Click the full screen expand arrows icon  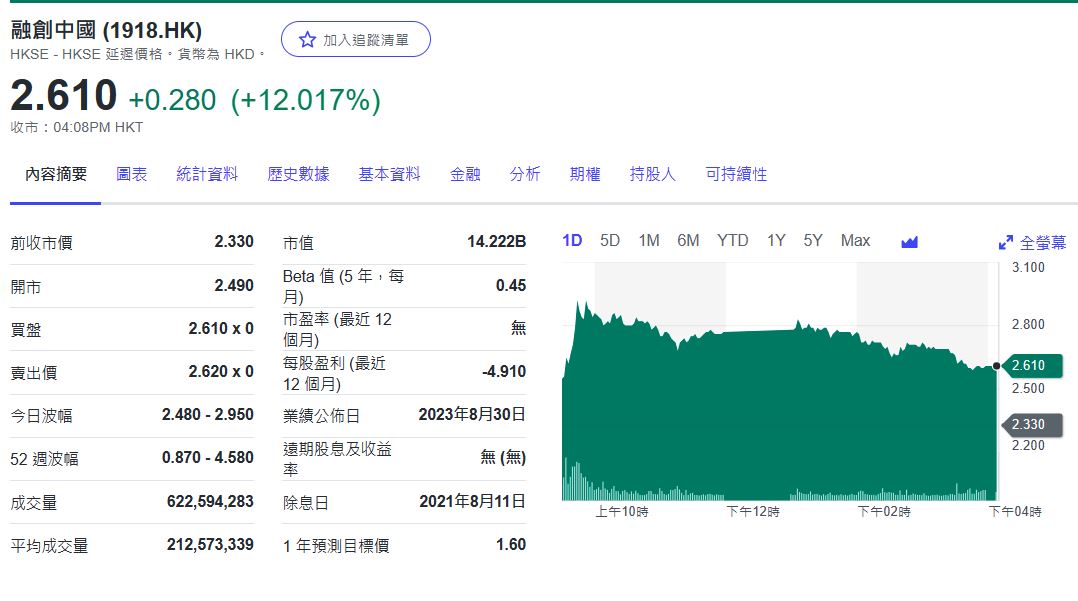click(1006, 242)
